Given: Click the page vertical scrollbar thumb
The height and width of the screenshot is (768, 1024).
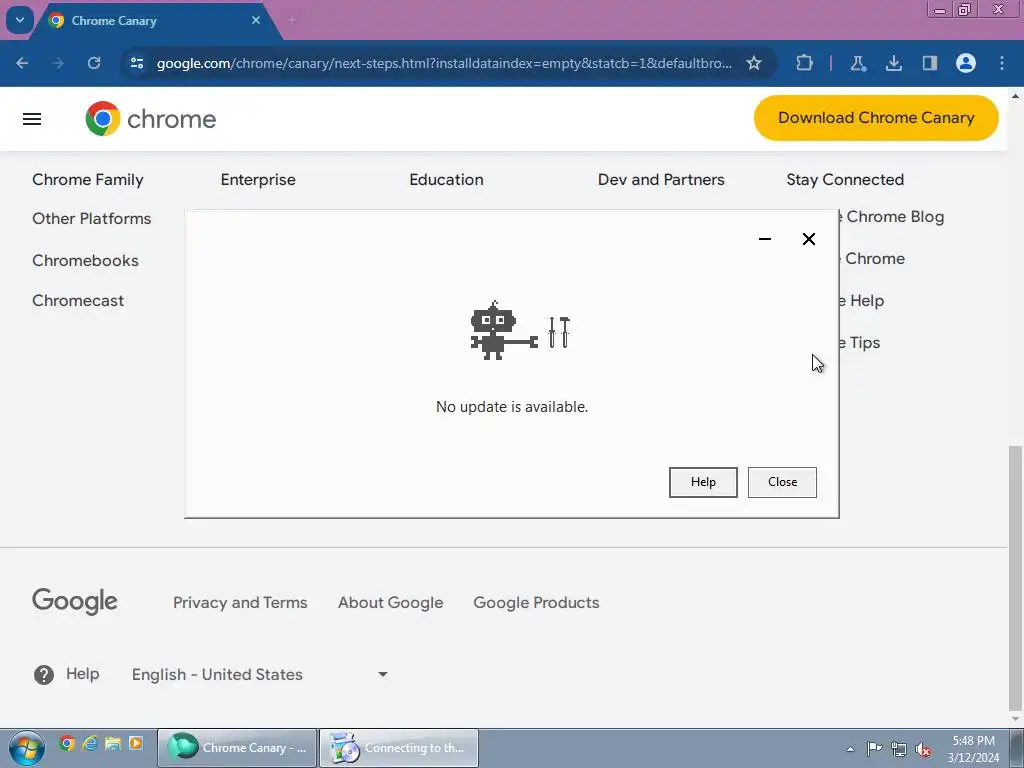Looking at the screenshot, I should (x=1015, y=577).
